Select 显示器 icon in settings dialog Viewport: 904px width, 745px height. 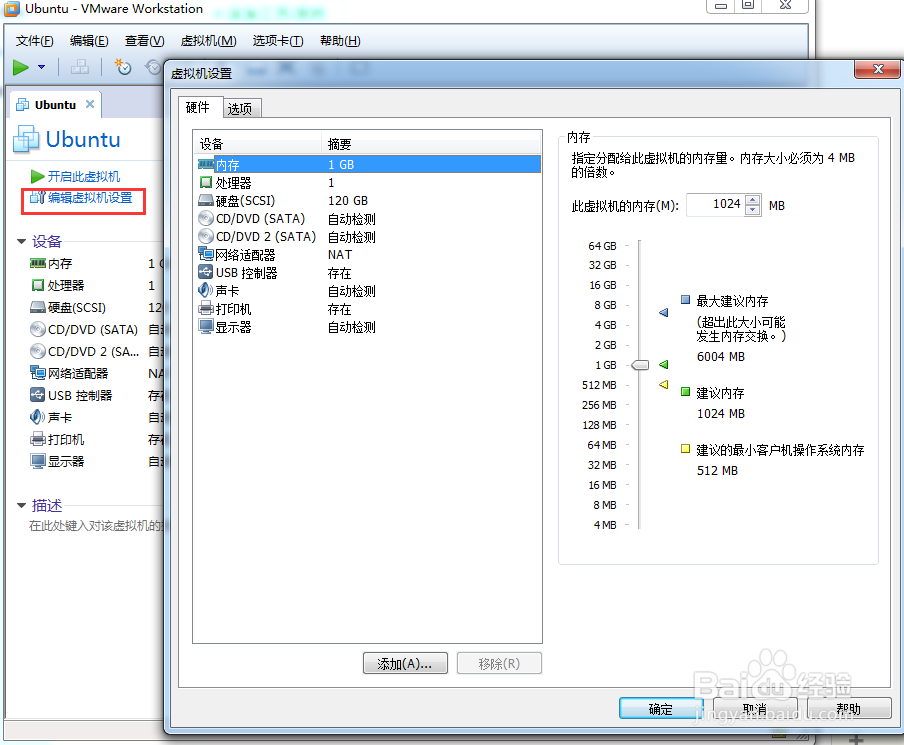click(x=206, y=326)
